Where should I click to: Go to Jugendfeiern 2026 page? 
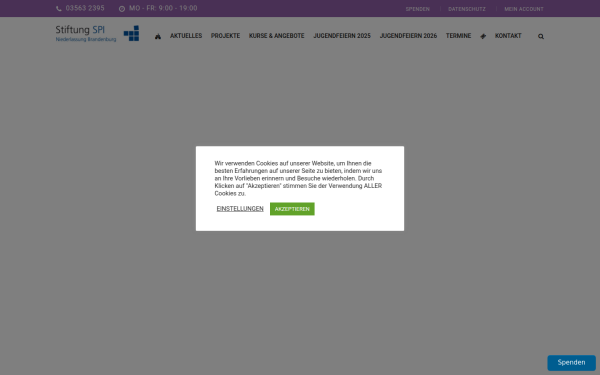pyautogui.click(x=408, y=36)
